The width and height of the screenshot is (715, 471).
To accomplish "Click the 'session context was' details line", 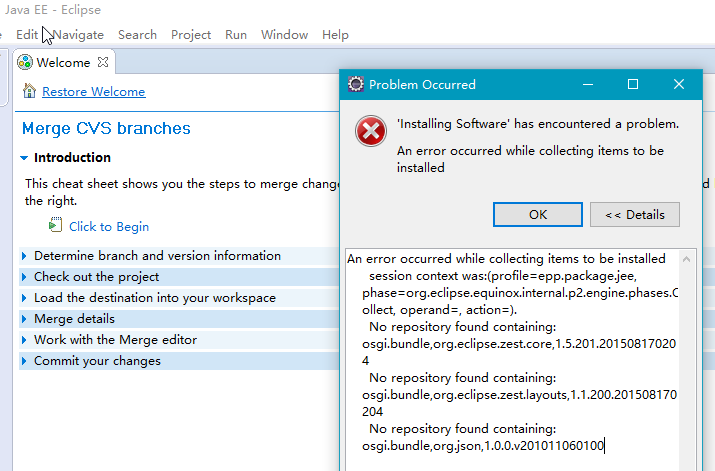I will click(x=503, y=276).
